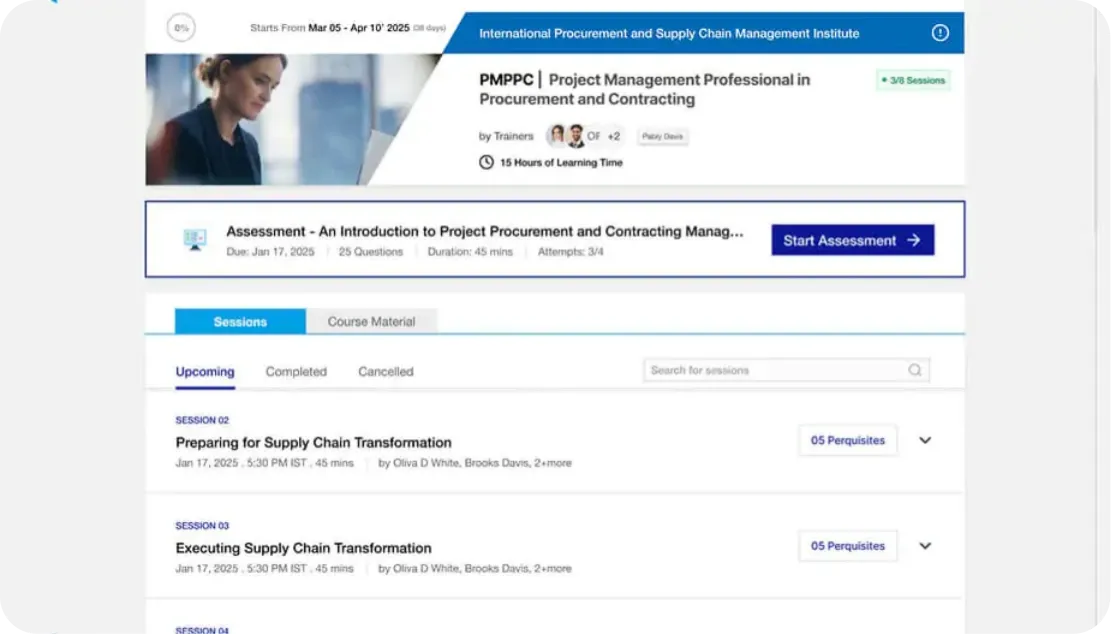Expand Session 02 with the chevron arrow

pos(925,440)
